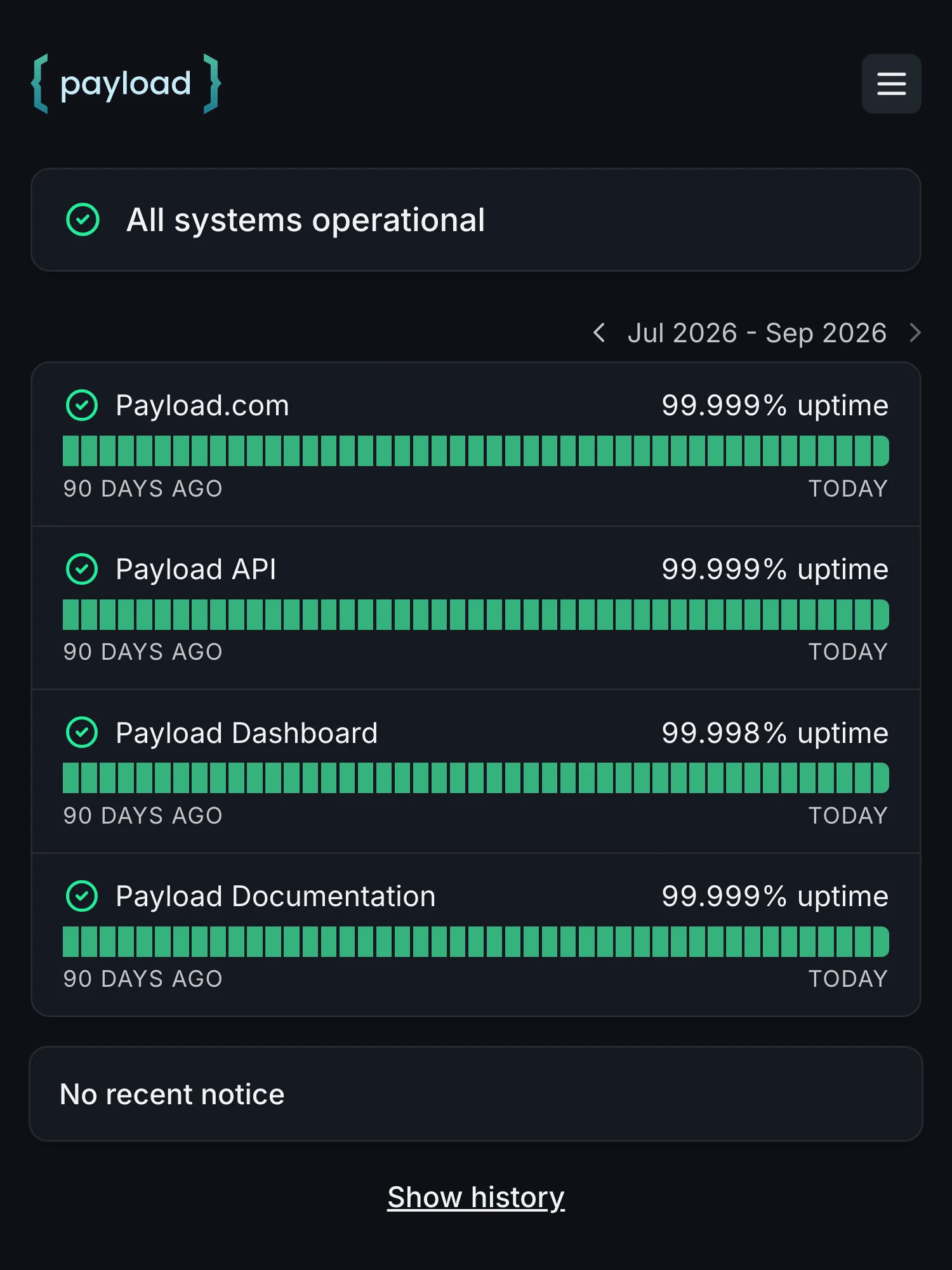The height and width of the screenshot is (1270, 952).
Task: Select the Payload Documentation service name
Action: [x=275, y=896]
